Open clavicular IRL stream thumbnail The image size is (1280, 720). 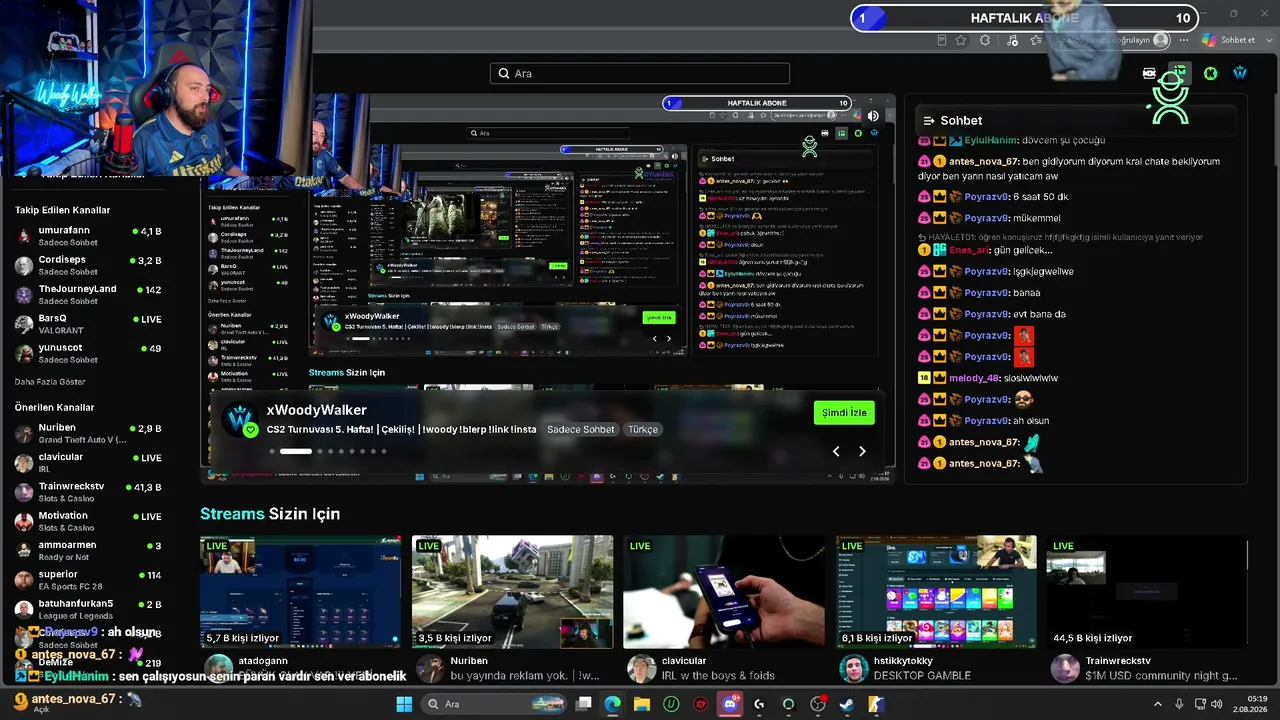pyautogui.click(x=724, y=592)
